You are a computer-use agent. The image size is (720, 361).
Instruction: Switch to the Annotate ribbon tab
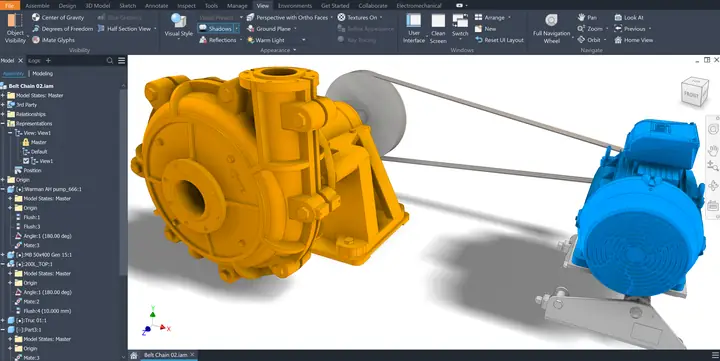(156, 6)
